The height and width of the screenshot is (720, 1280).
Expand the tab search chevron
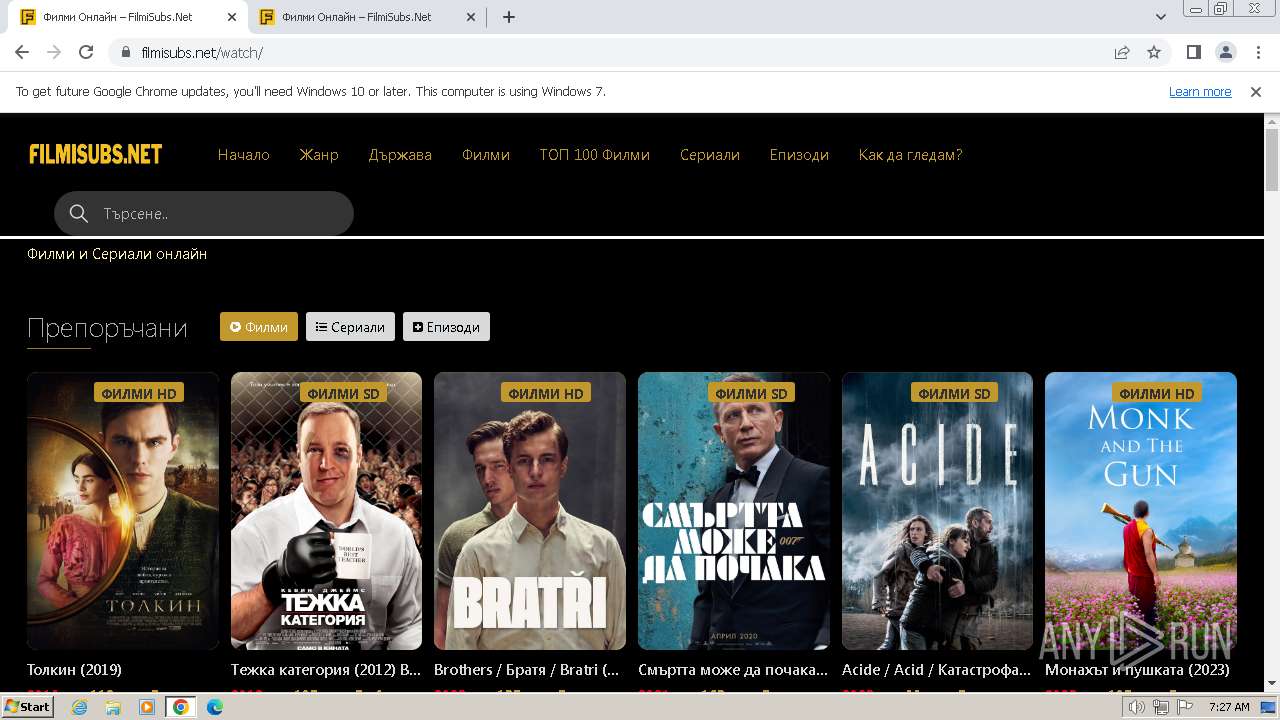tap(1161, 17)
